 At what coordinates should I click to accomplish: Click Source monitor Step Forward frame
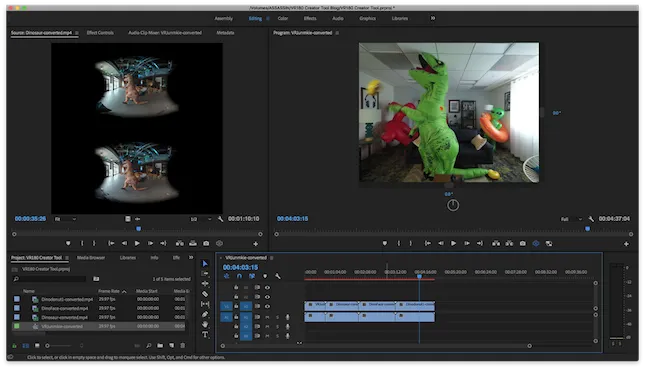click(x=150, y=244)
